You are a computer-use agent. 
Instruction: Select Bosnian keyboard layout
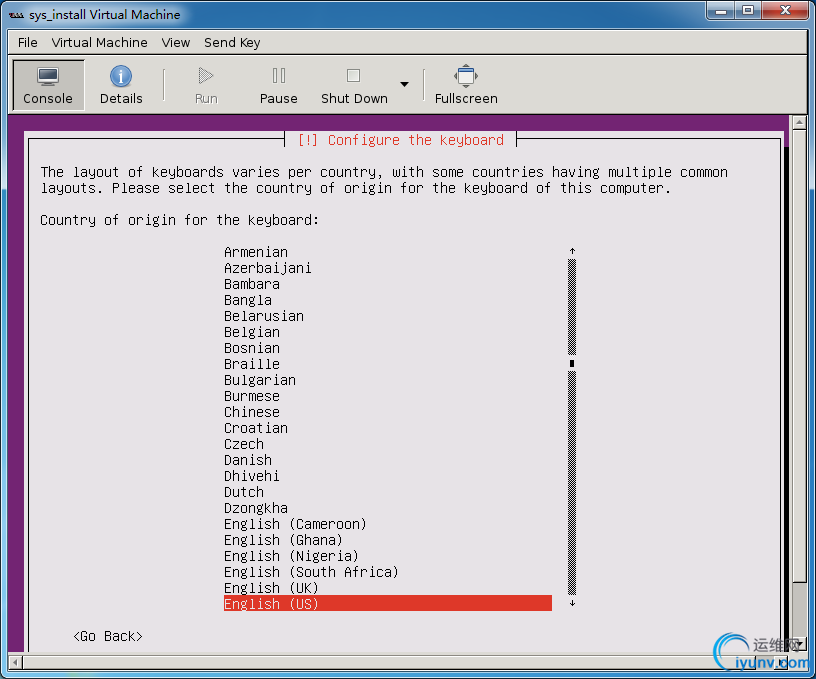(252, 348)
